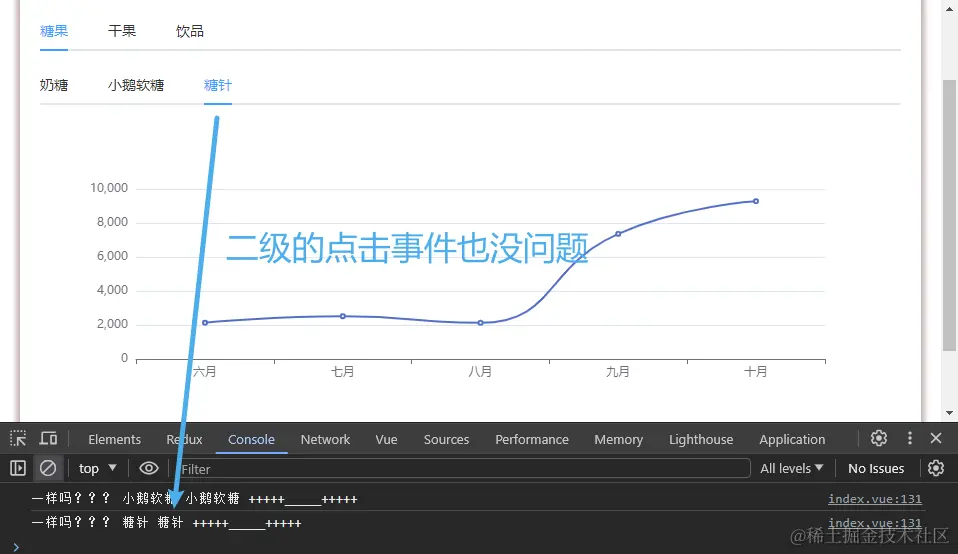Switch to the Sources tab
This screenshot has height=554, width=958.
(446, 439)
